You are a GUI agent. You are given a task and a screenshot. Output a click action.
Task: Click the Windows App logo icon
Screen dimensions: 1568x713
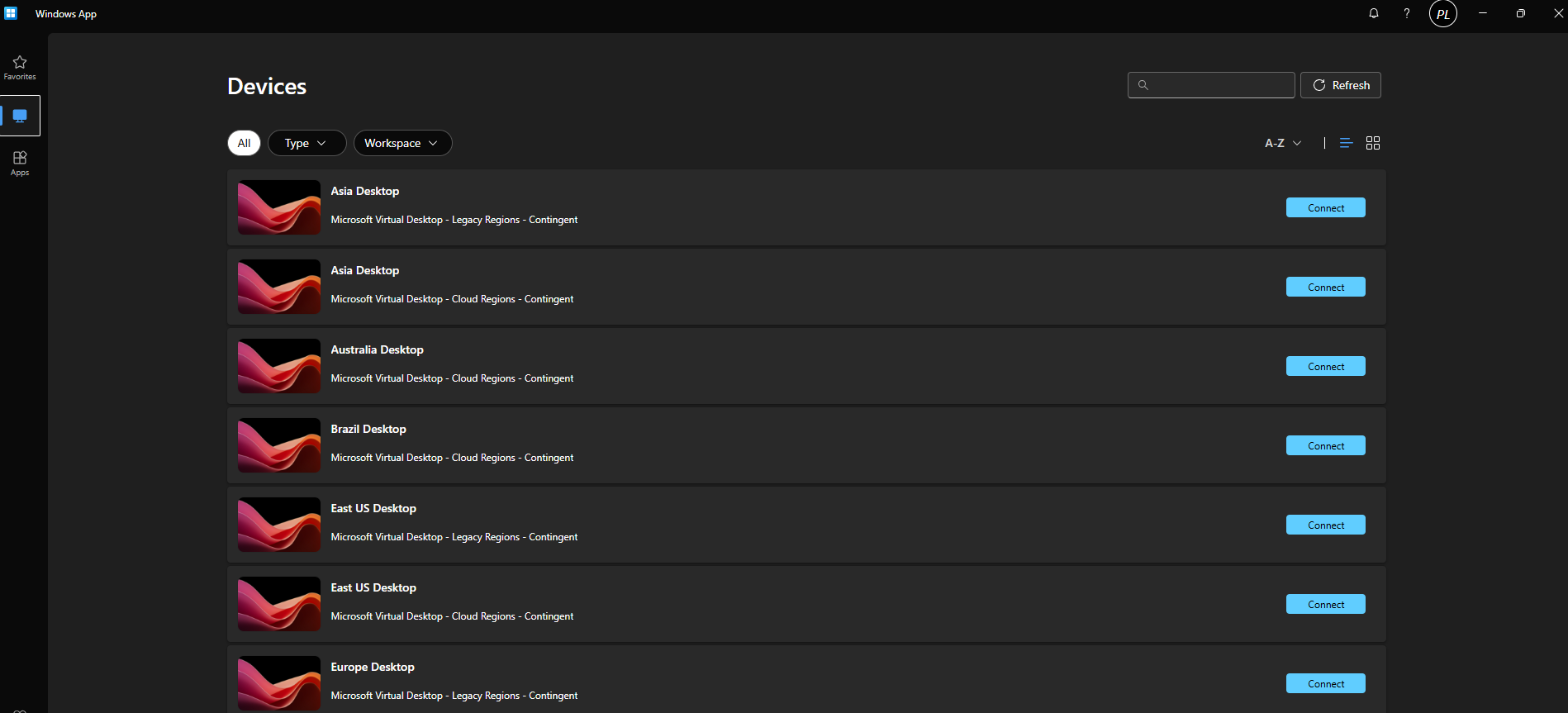tap(11, 13)
